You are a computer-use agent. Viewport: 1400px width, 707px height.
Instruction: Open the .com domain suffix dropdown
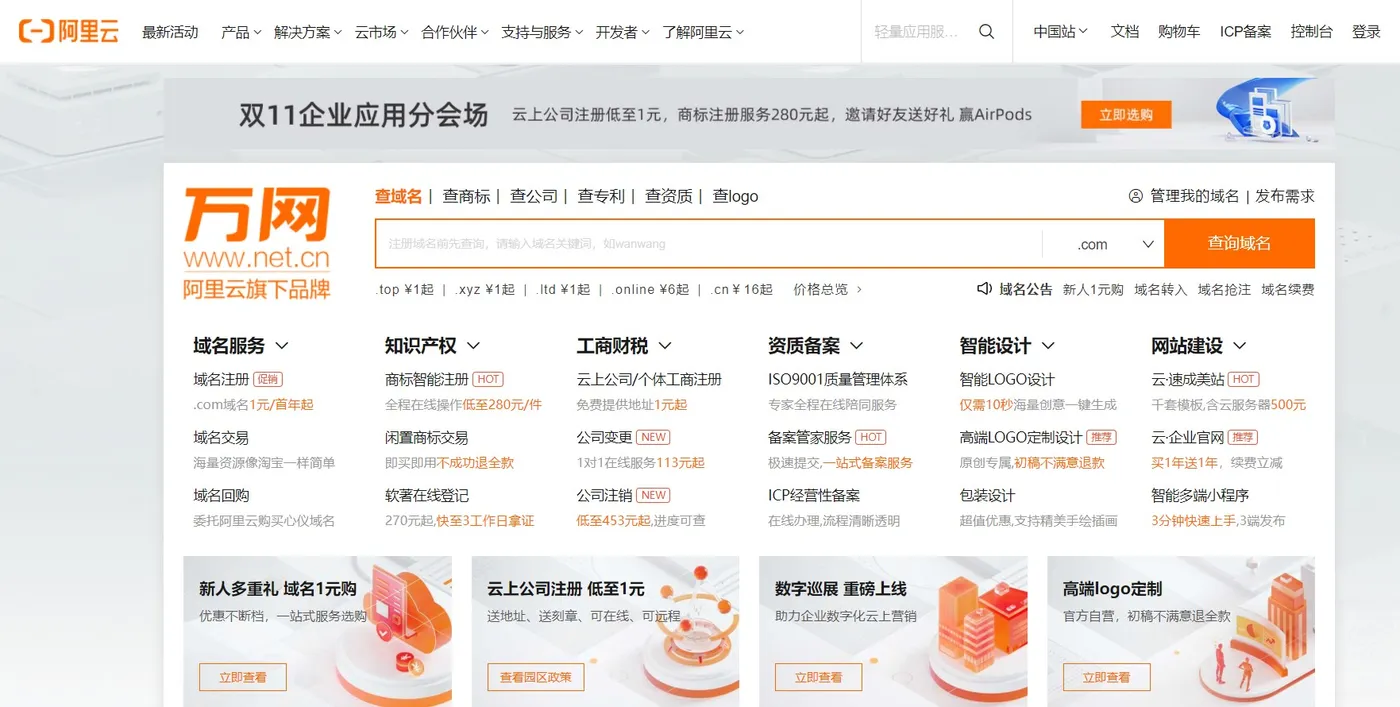click(1103, 244)
